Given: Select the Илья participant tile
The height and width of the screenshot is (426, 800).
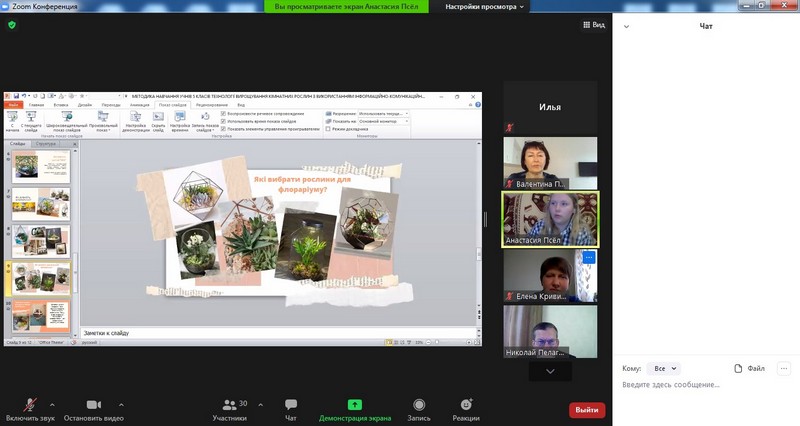Looking at the screenshot, I should pyautogui.click(x=550, y=107).
